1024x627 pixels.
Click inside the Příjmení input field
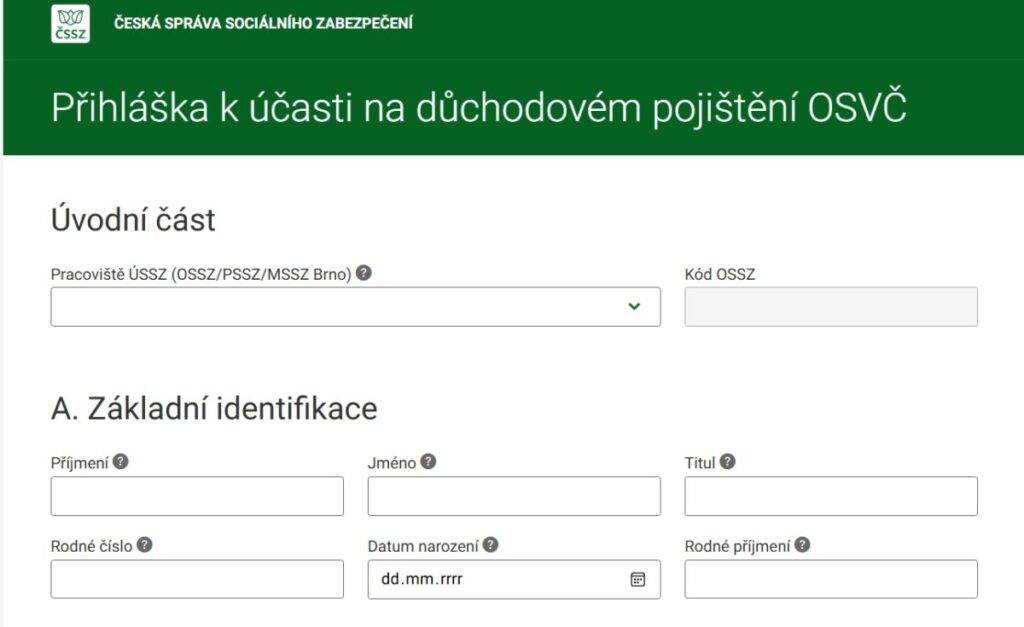pyautogui.click(x=196, y=496)
